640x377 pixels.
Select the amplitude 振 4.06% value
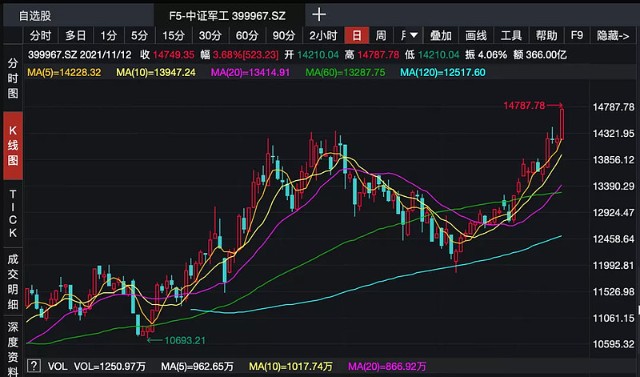coord(485,55)
